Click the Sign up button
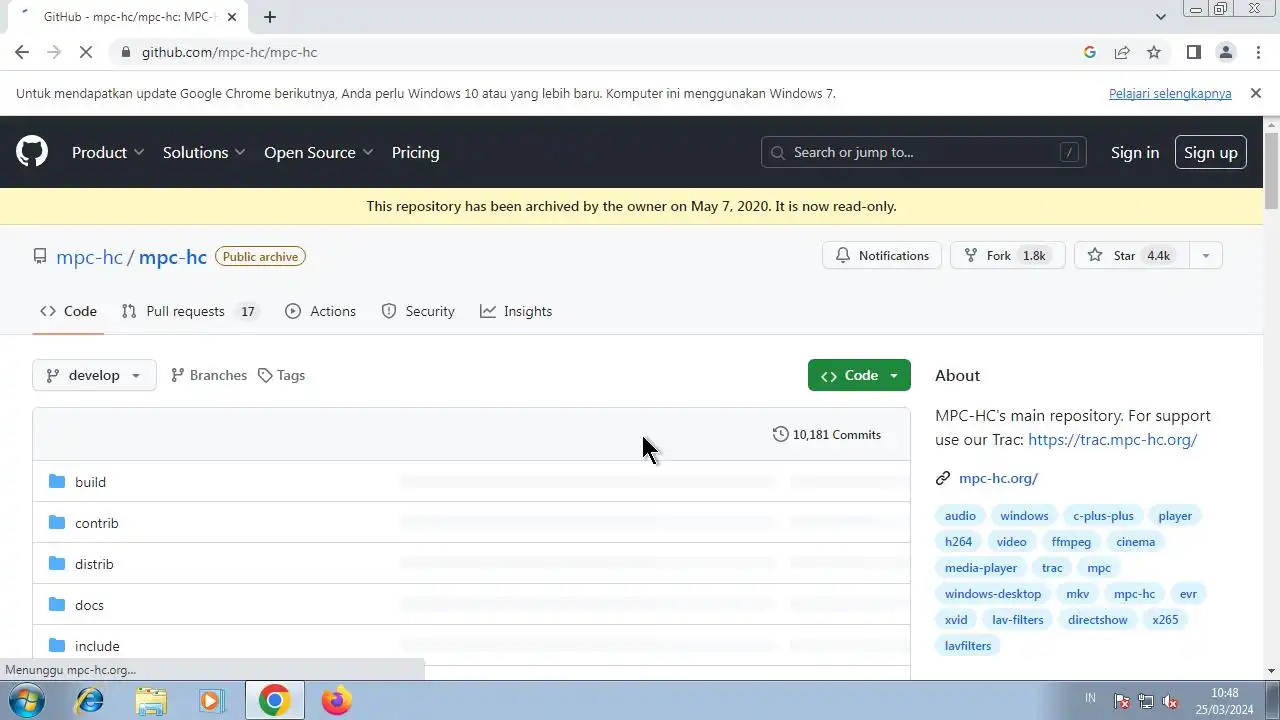 pyautogui.click(x=1210, y=152)
